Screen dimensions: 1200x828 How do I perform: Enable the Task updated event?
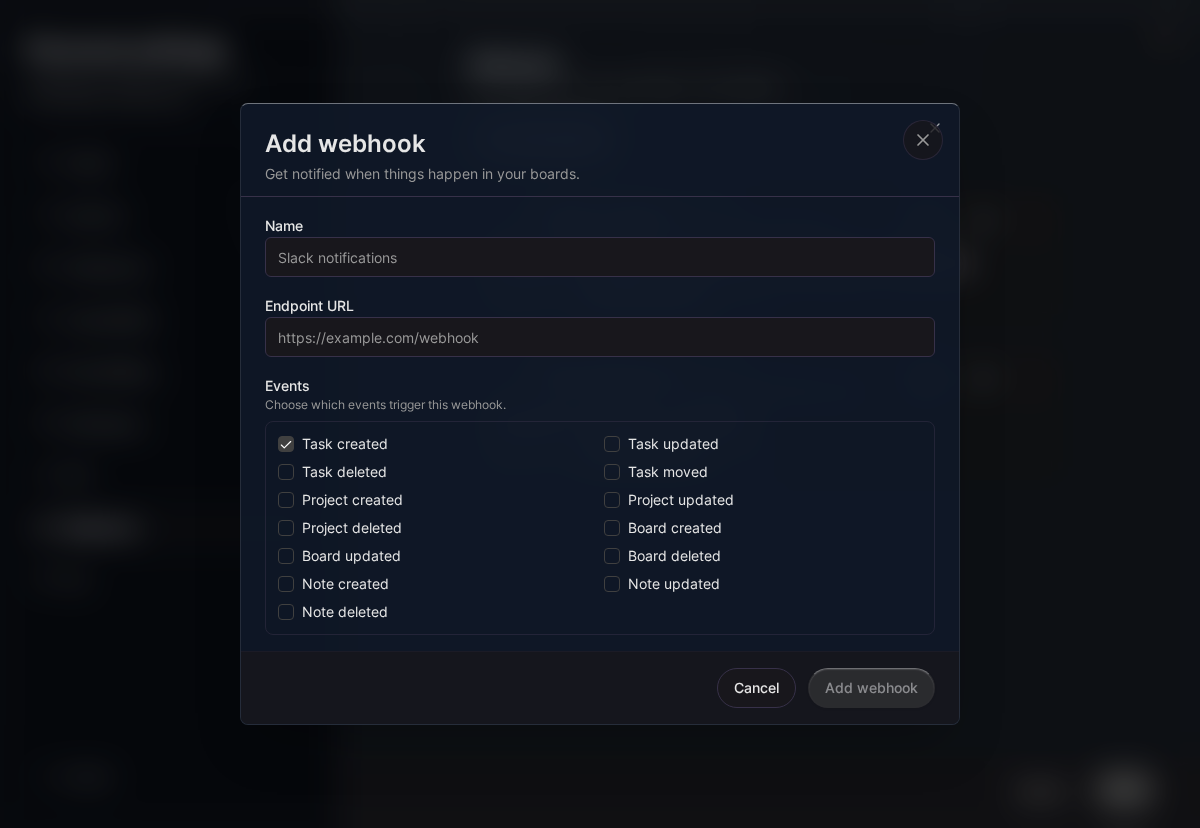(612, 444)
